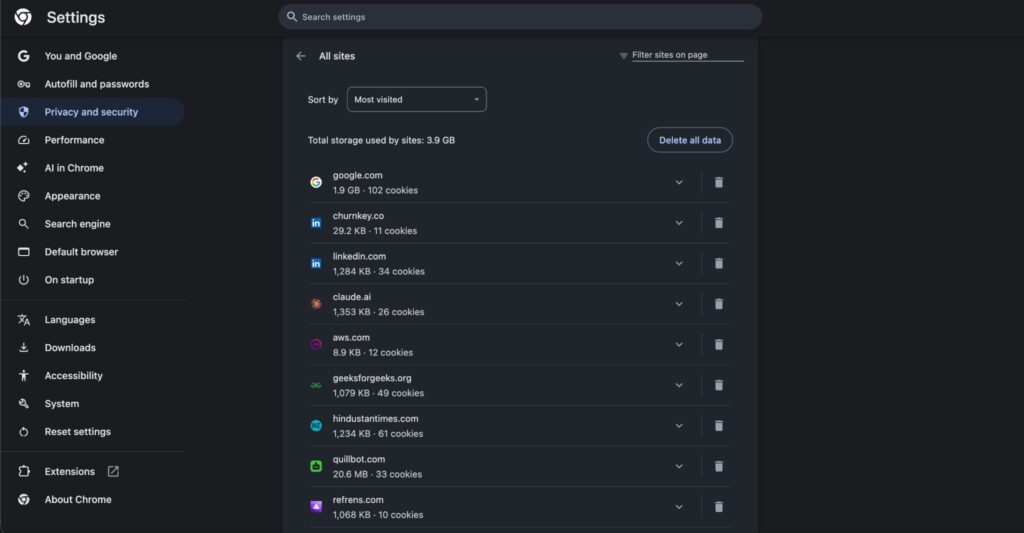Click the google.com favicon

click(x=316, y=182)
